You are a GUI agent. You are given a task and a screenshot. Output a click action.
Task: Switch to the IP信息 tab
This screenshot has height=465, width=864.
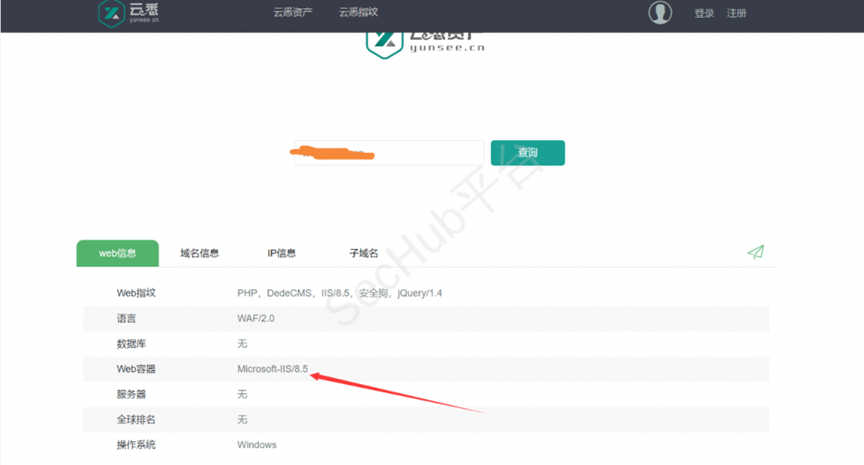pyautogui.click(x=281, y=253)
